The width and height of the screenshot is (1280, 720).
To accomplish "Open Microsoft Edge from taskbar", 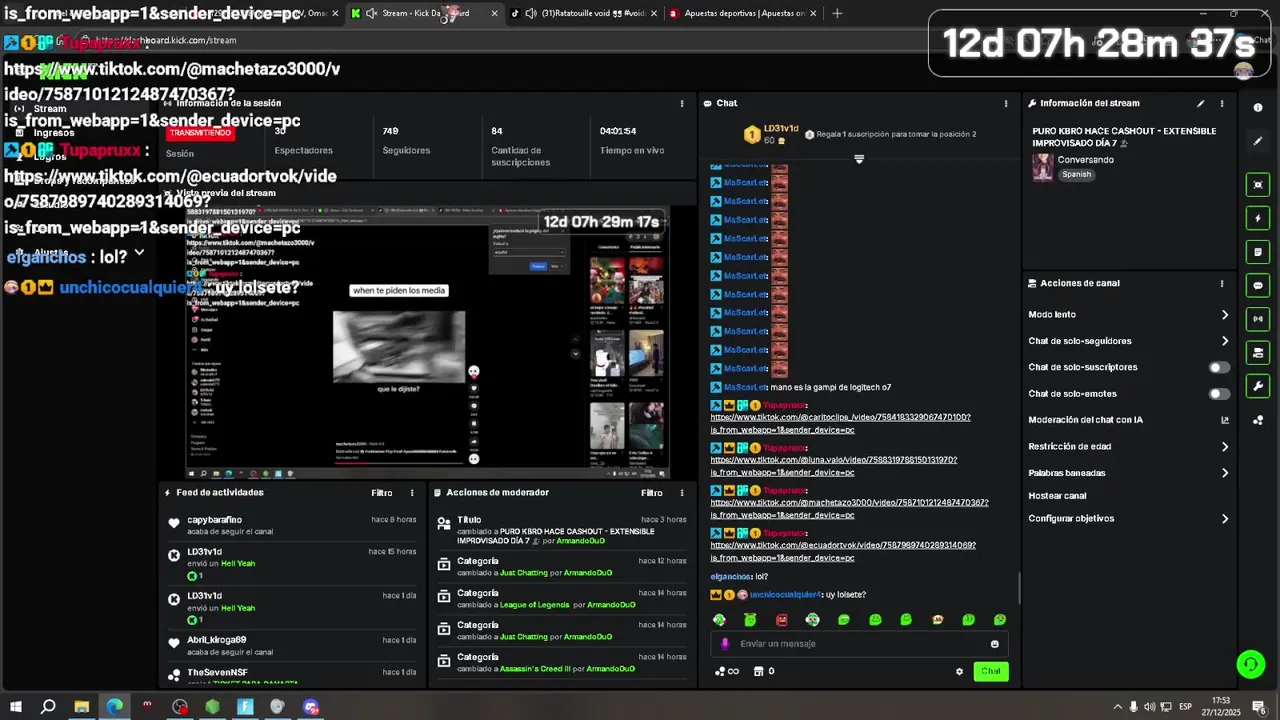I will point(114,707).
